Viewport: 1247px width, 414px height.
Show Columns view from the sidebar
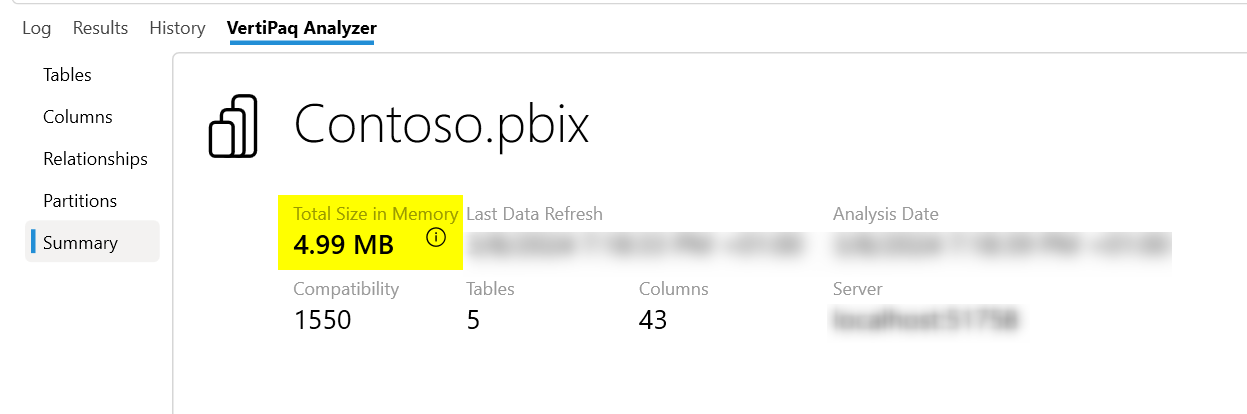point(78,117)
